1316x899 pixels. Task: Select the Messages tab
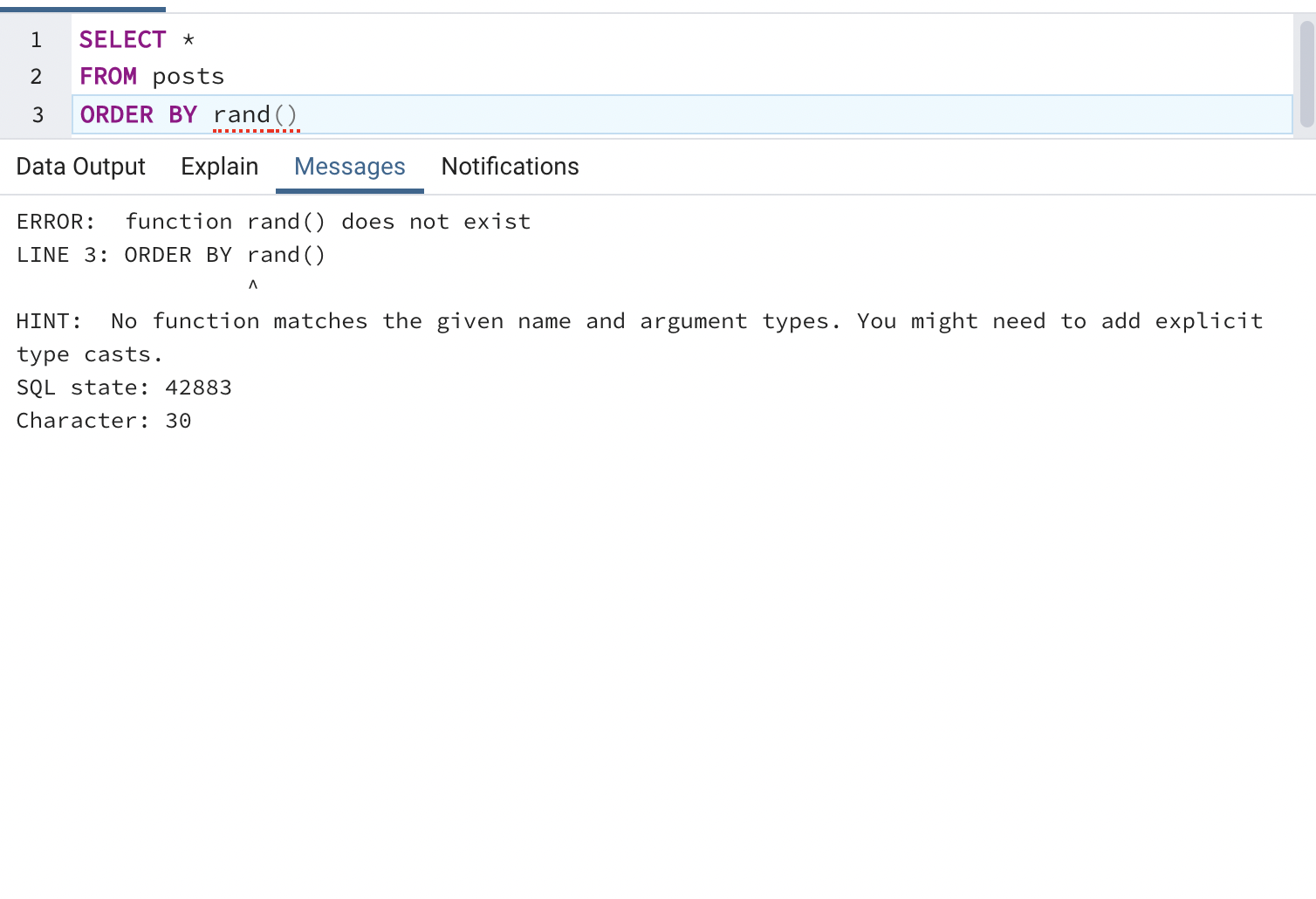pyautogui.click(x=350, y=167)
